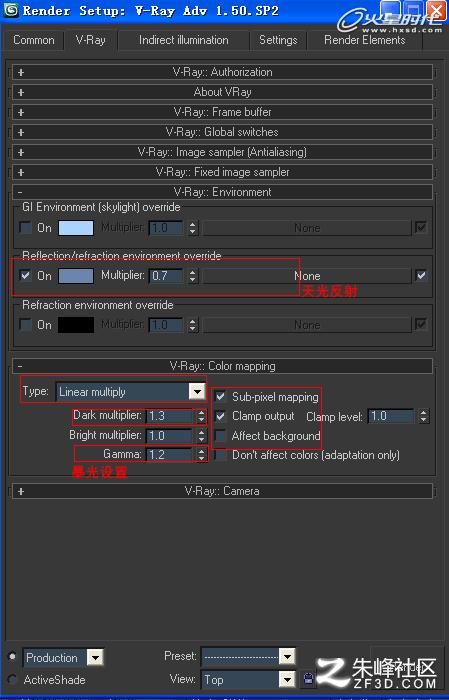
Task: Select the ActiveShade radio button
Action: click(x=12, y=679)
